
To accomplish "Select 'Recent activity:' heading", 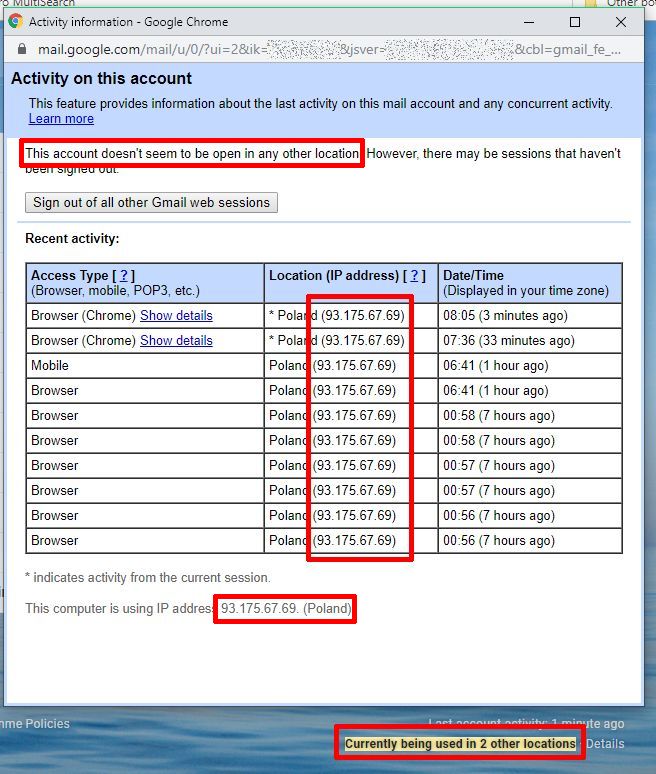I will coord(72,238).
